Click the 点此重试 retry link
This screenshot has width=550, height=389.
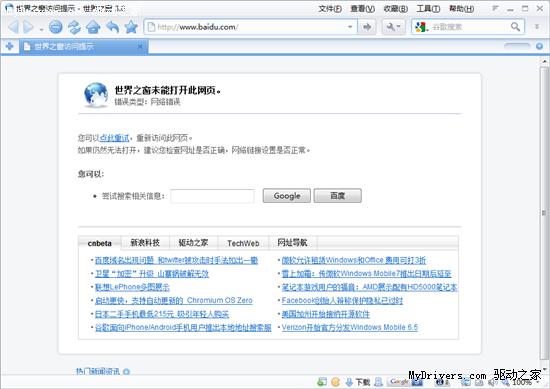(114, 138)
